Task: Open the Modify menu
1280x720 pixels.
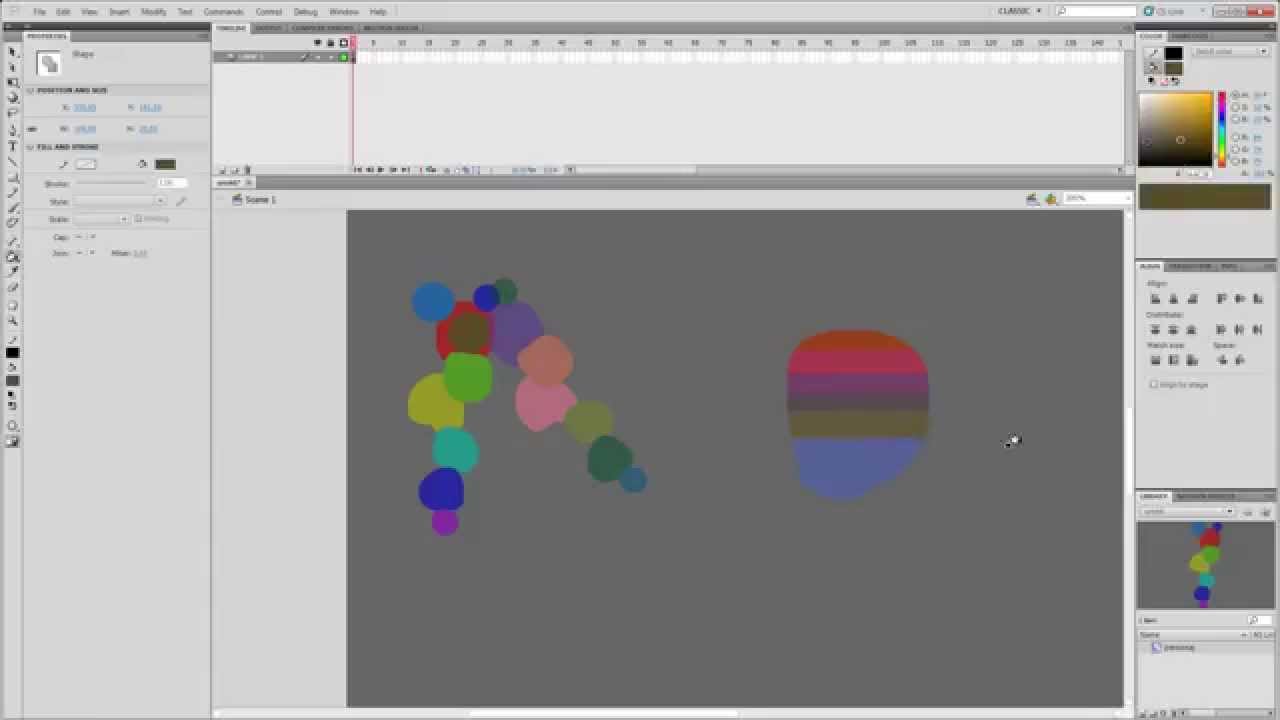Action: pyautogui.click(x=153, y=12)
